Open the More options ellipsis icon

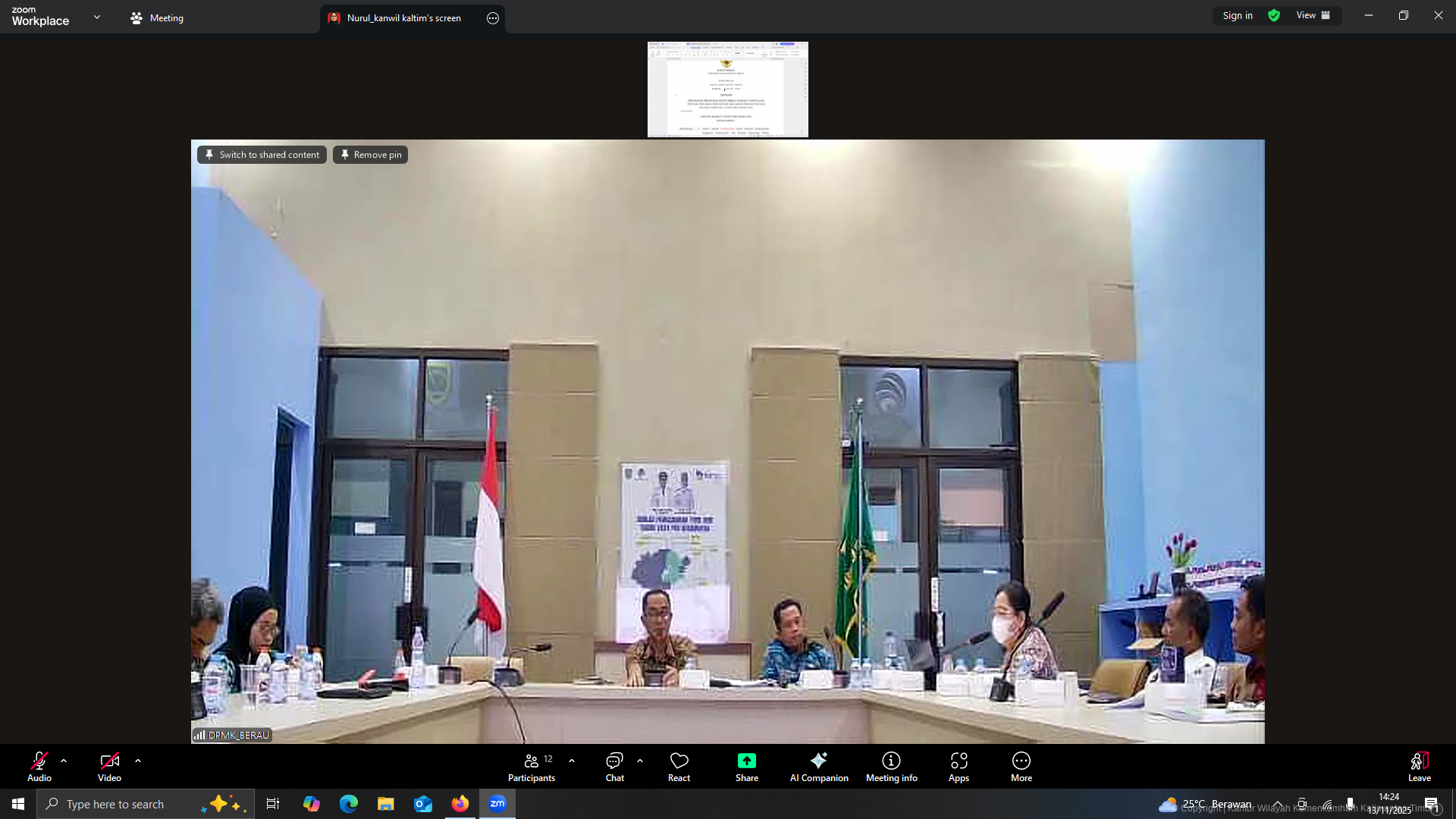pyautogui.click(x=1021, y=761)
